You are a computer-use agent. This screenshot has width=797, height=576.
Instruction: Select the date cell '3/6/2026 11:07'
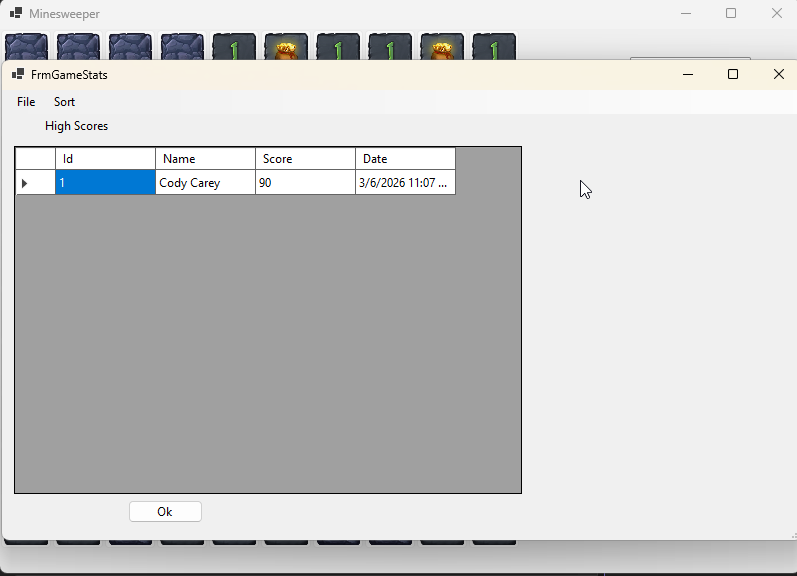pyautogui.click(x=405, y=183)
